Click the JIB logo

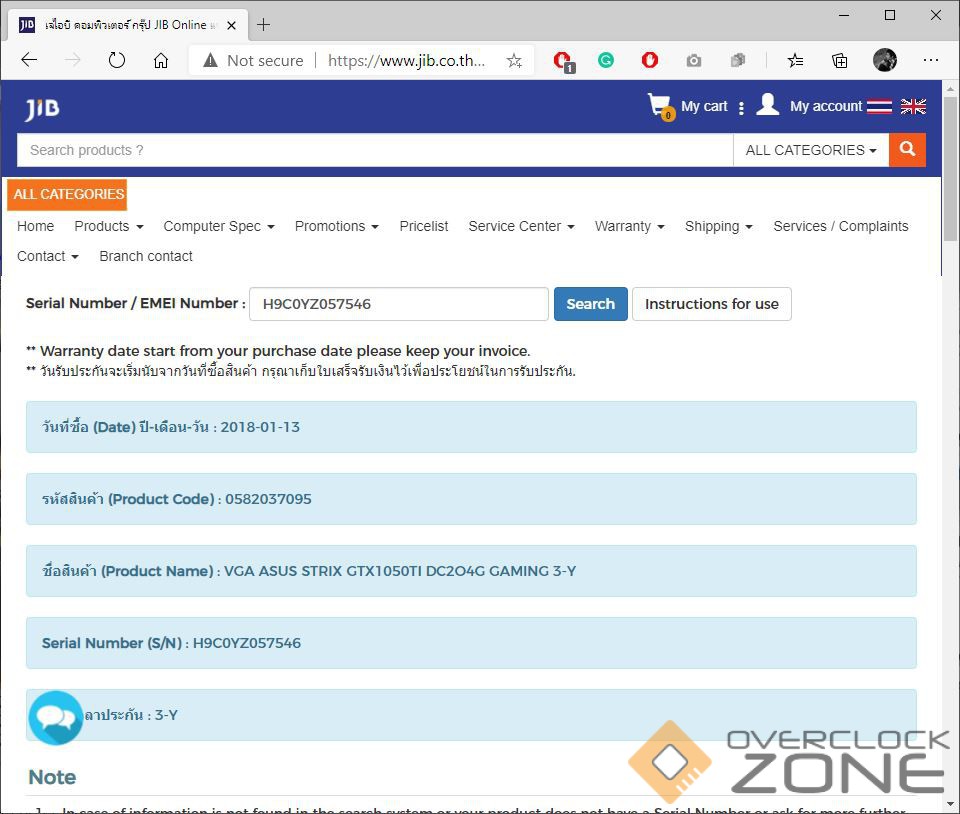pyautogui.click(x=42, y=108)
